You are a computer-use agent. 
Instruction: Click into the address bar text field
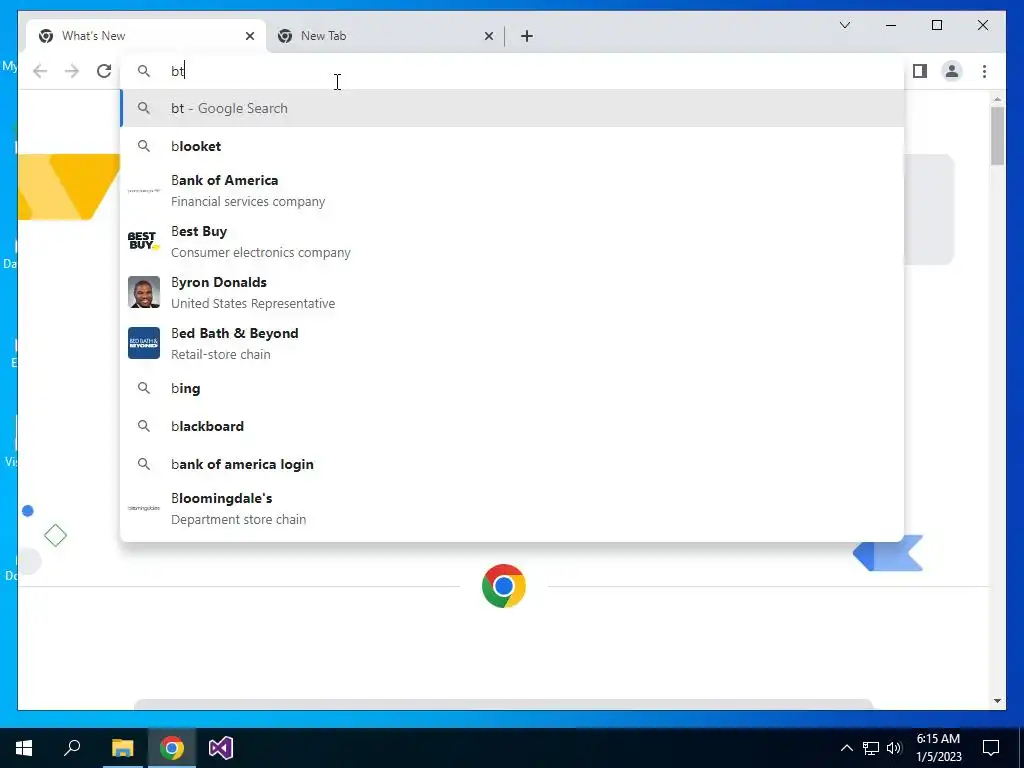tap(512, 71)
